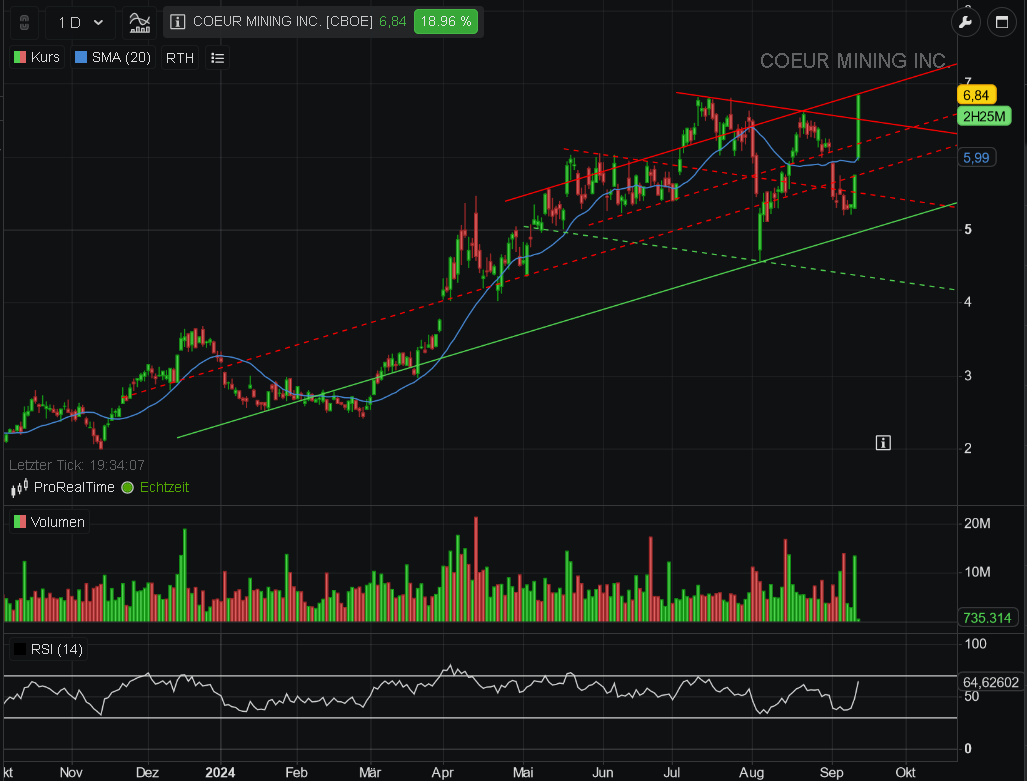Click the 64,62602 RSI value label
The image size is (1027, 781).
(990, 683)
